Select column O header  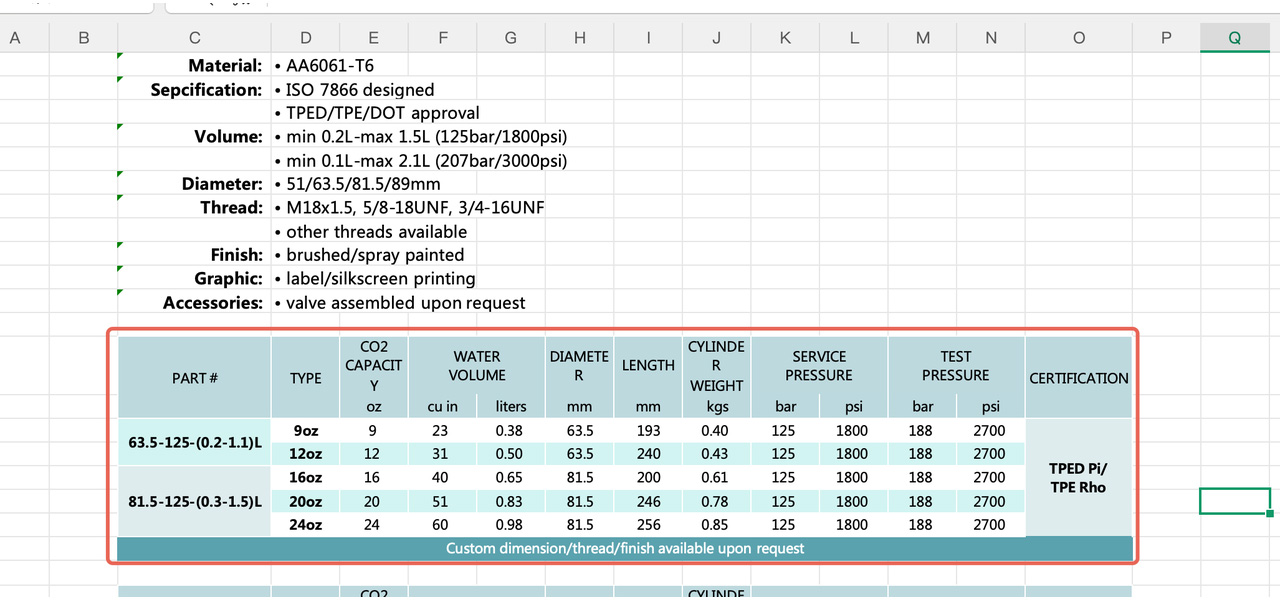click(1079, 38)
